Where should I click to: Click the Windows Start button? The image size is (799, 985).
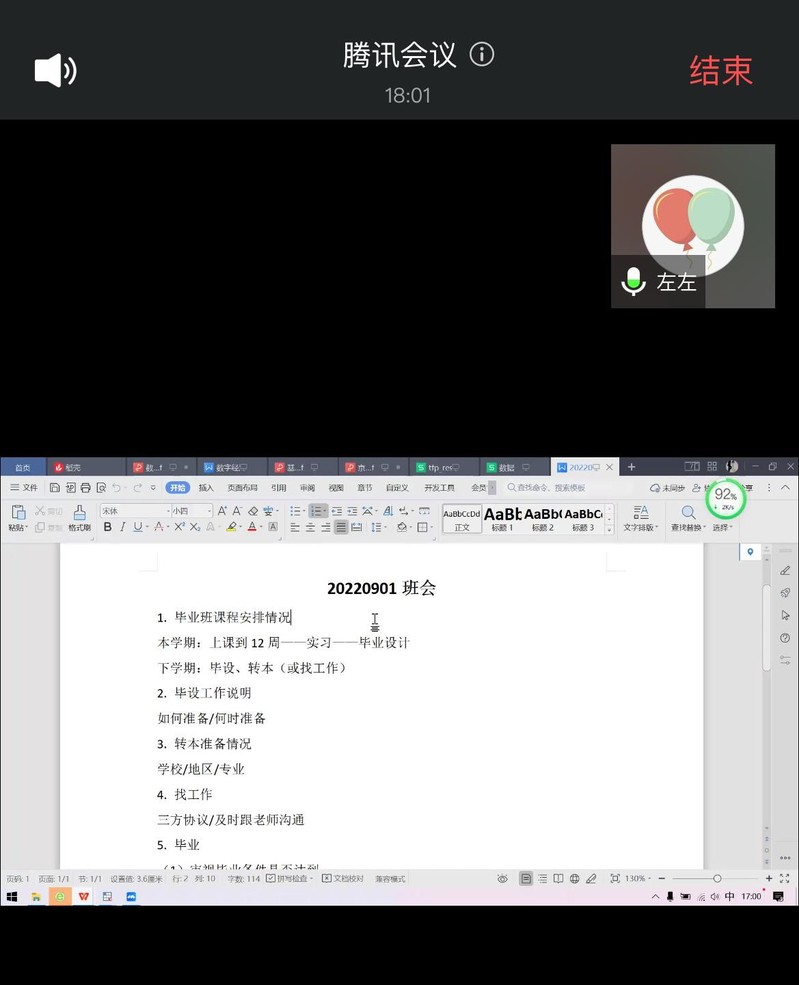click(x=12, y=896)
